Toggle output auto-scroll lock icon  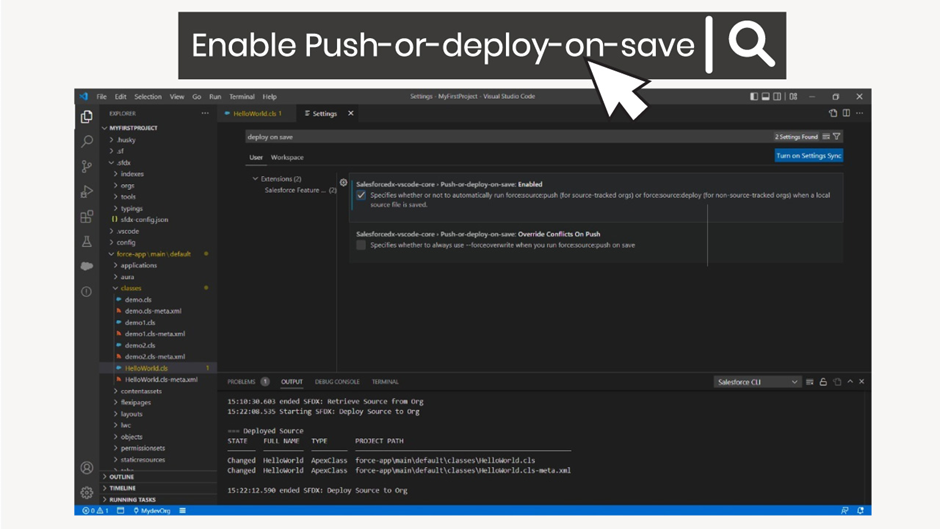pyautogui.click(x=824, y=382)
